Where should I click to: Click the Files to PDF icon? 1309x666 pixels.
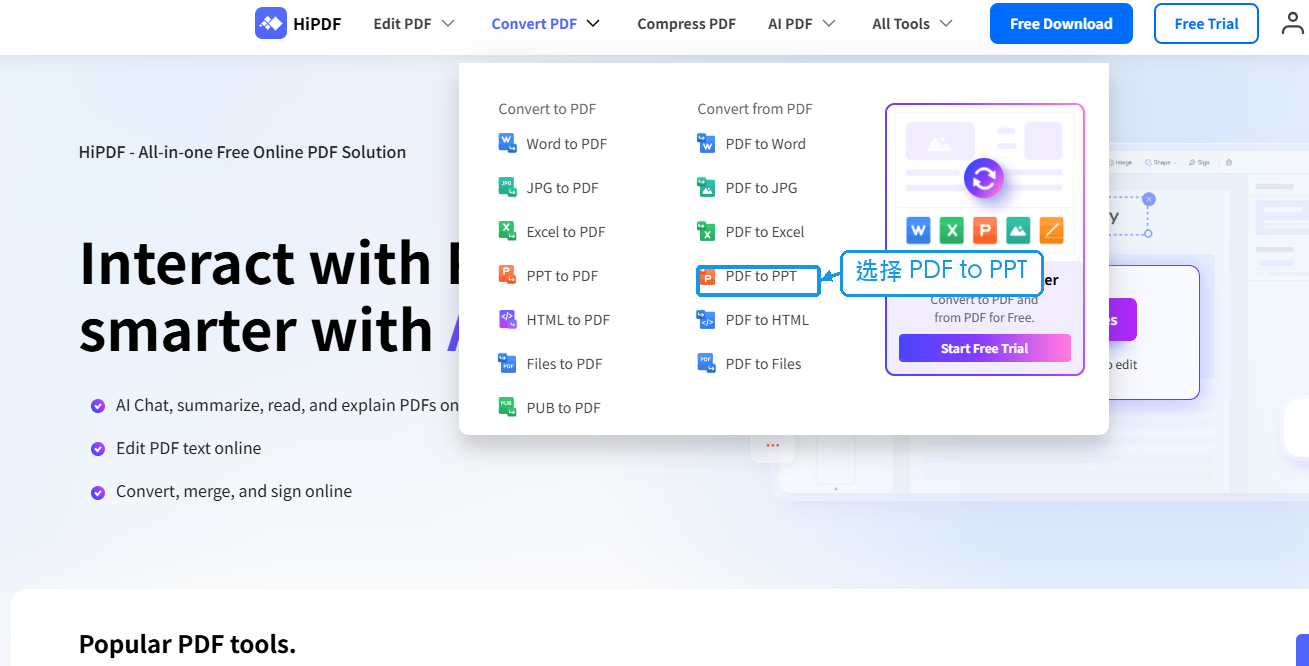pyautogui.click(x=508, y=363)
